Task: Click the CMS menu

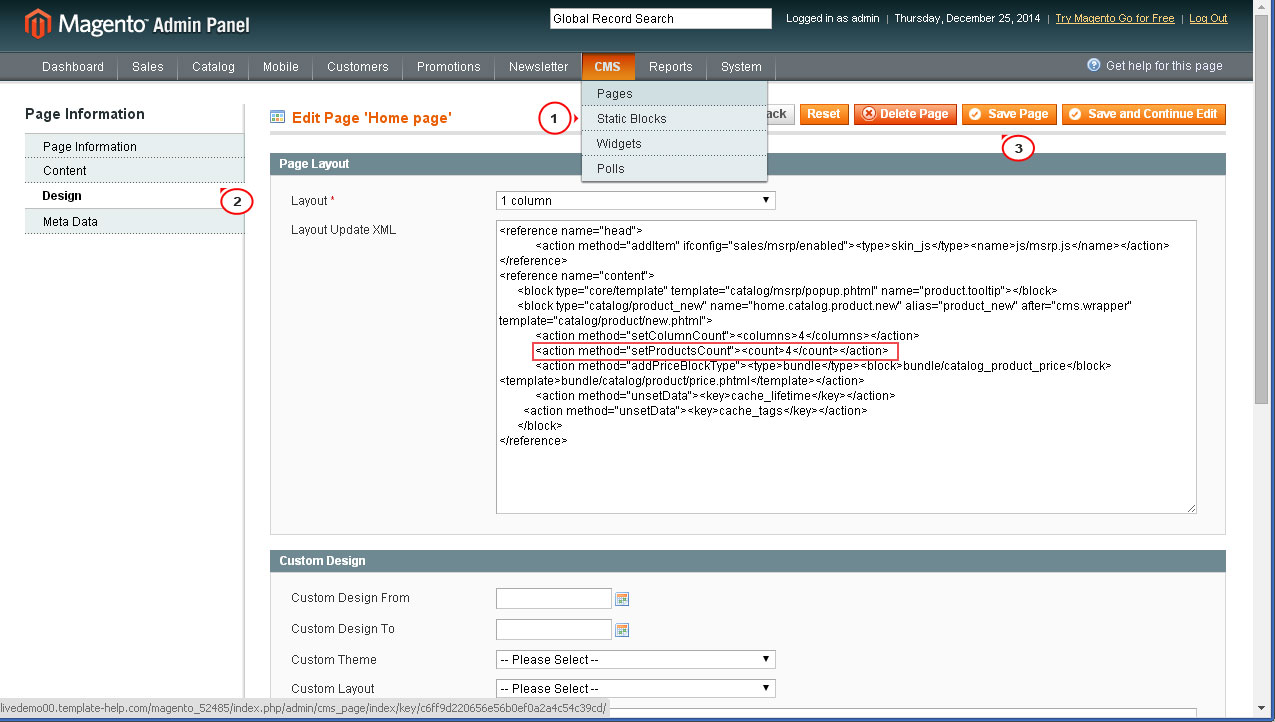Action: 608,67
